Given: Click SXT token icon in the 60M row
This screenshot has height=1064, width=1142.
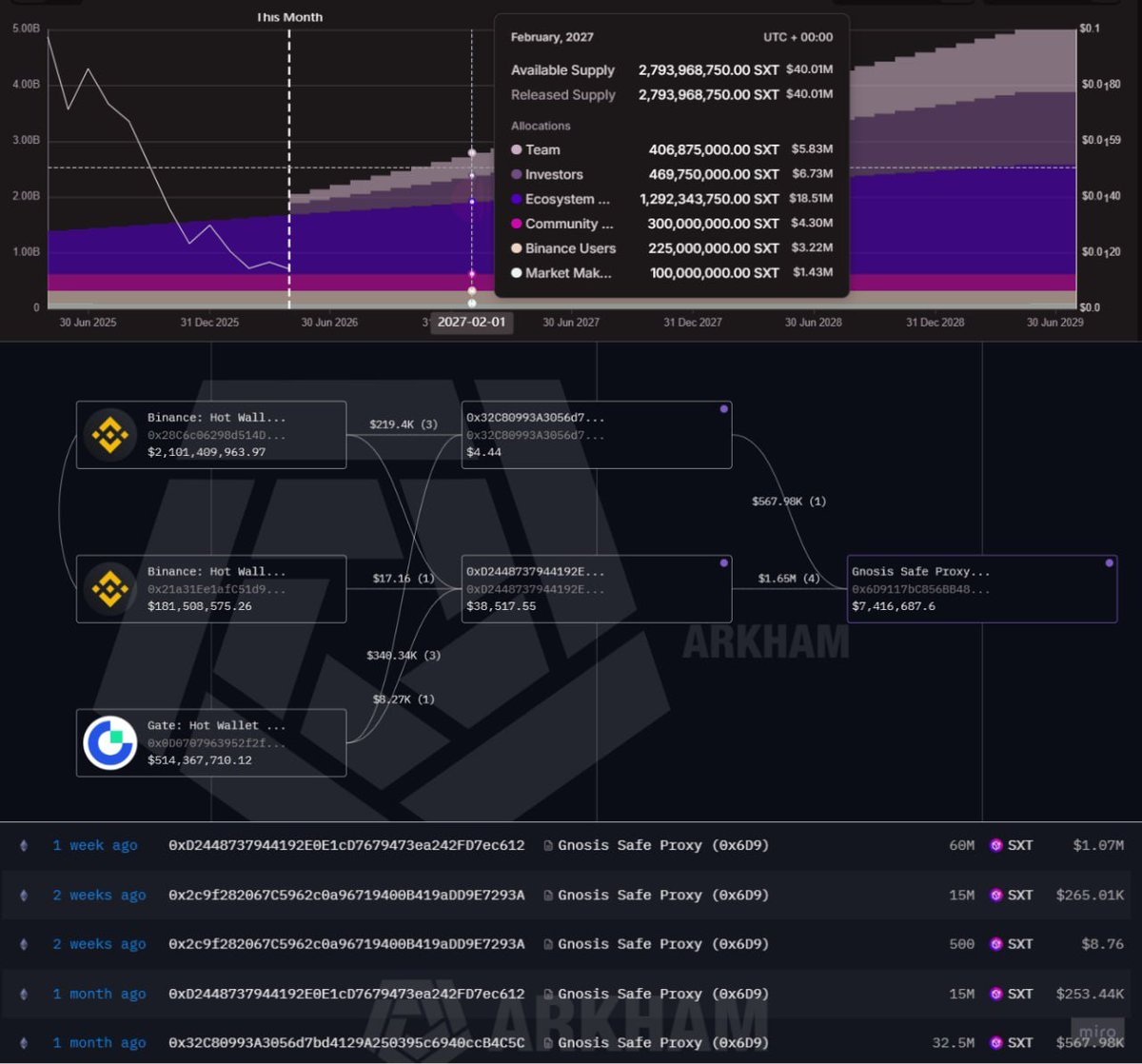Looking at the screenshot, I should (x=995, y=845).
